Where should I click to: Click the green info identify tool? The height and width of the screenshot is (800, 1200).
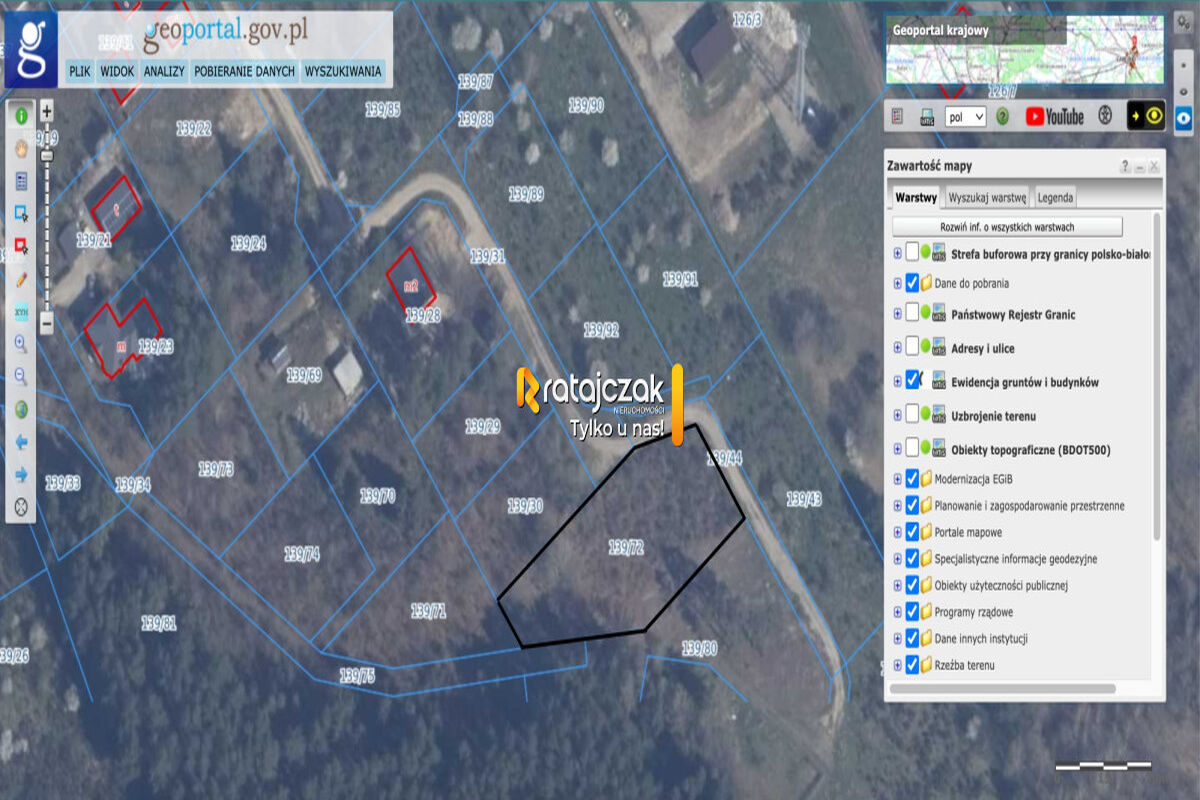(x=21, y=115)
